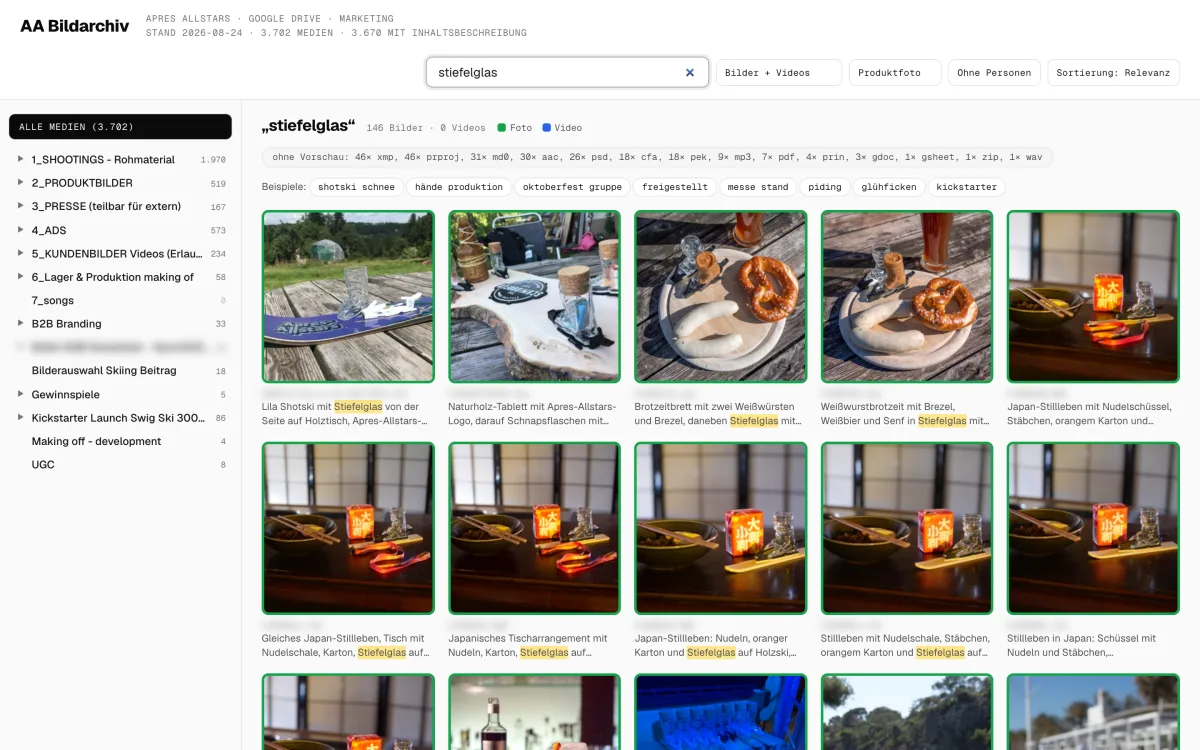The width and height of the screenshot is (1200, 750).
Task: Open the Brotzeitbrett mit zwei Weißwürsten thumbnail
Action: pos(721,296)
